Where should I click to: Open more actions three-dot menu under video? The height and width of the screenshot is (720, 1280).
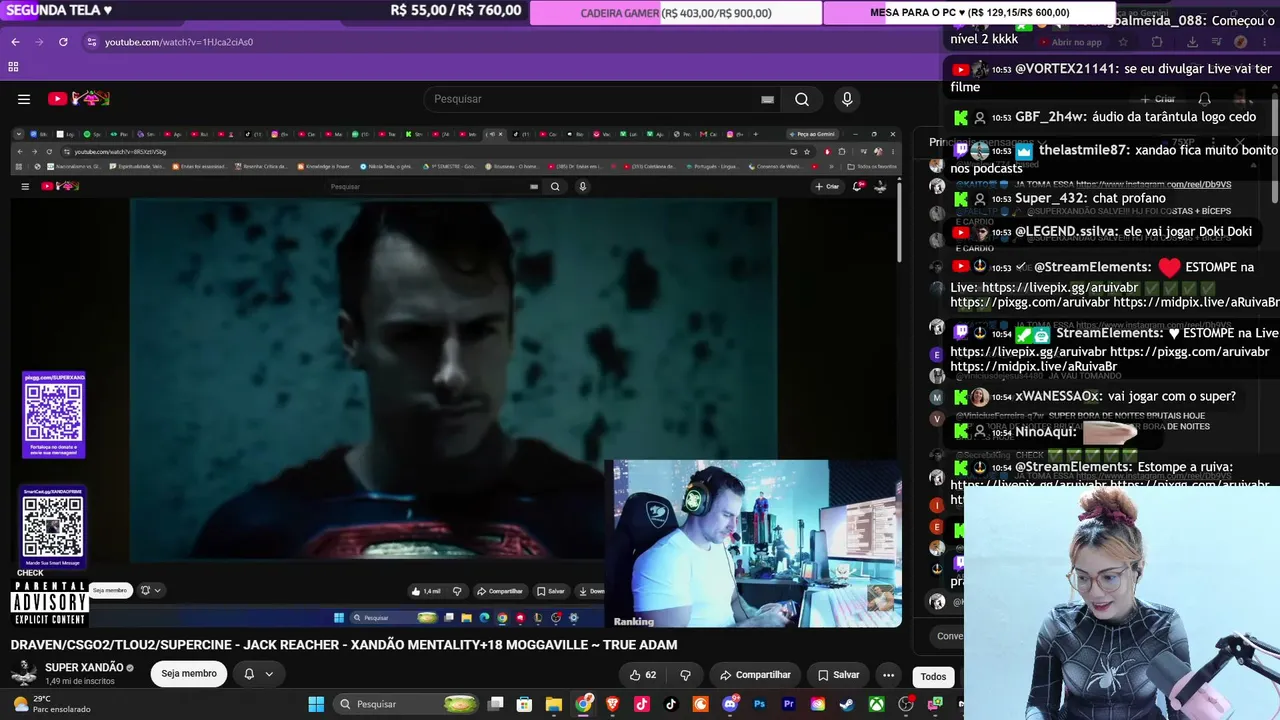click(888, 675)
